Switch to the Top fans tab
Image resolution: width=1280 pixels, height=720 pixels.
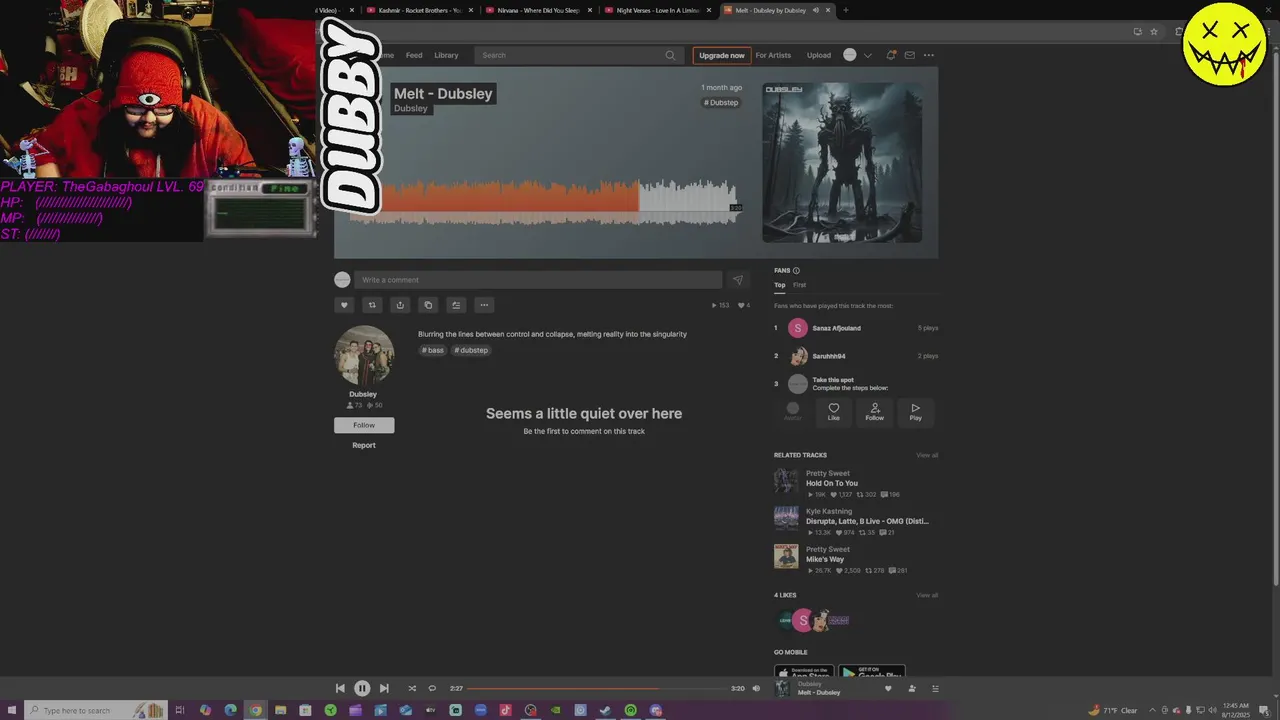point(779,285)
